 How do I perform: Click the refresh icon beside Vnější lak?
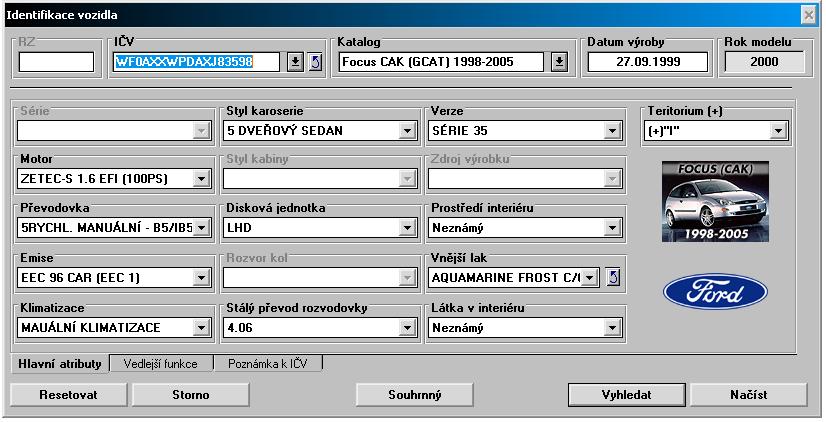pos(614,277)
